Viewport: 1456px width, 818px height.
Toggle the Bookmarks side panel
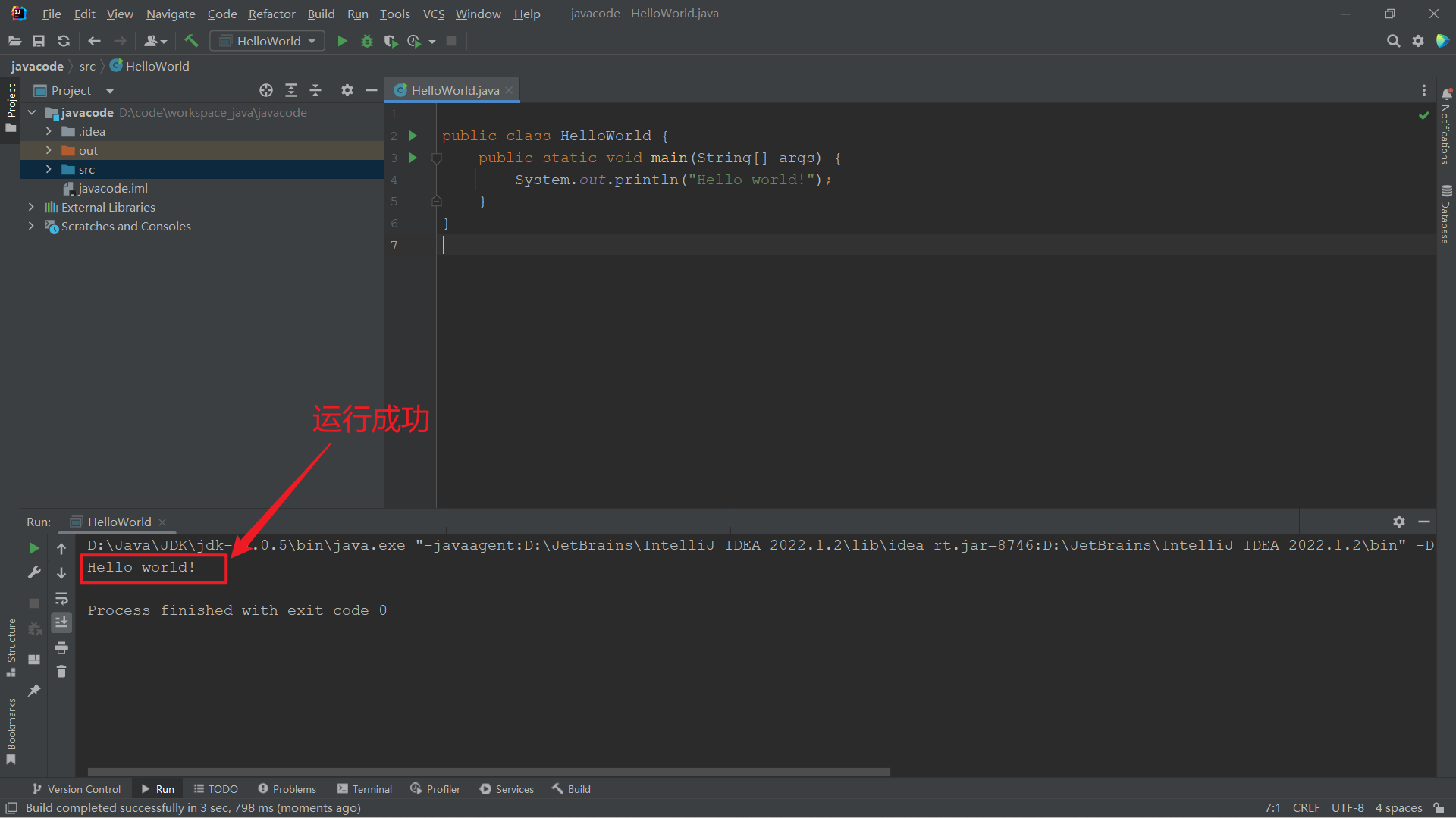[11, 732]
